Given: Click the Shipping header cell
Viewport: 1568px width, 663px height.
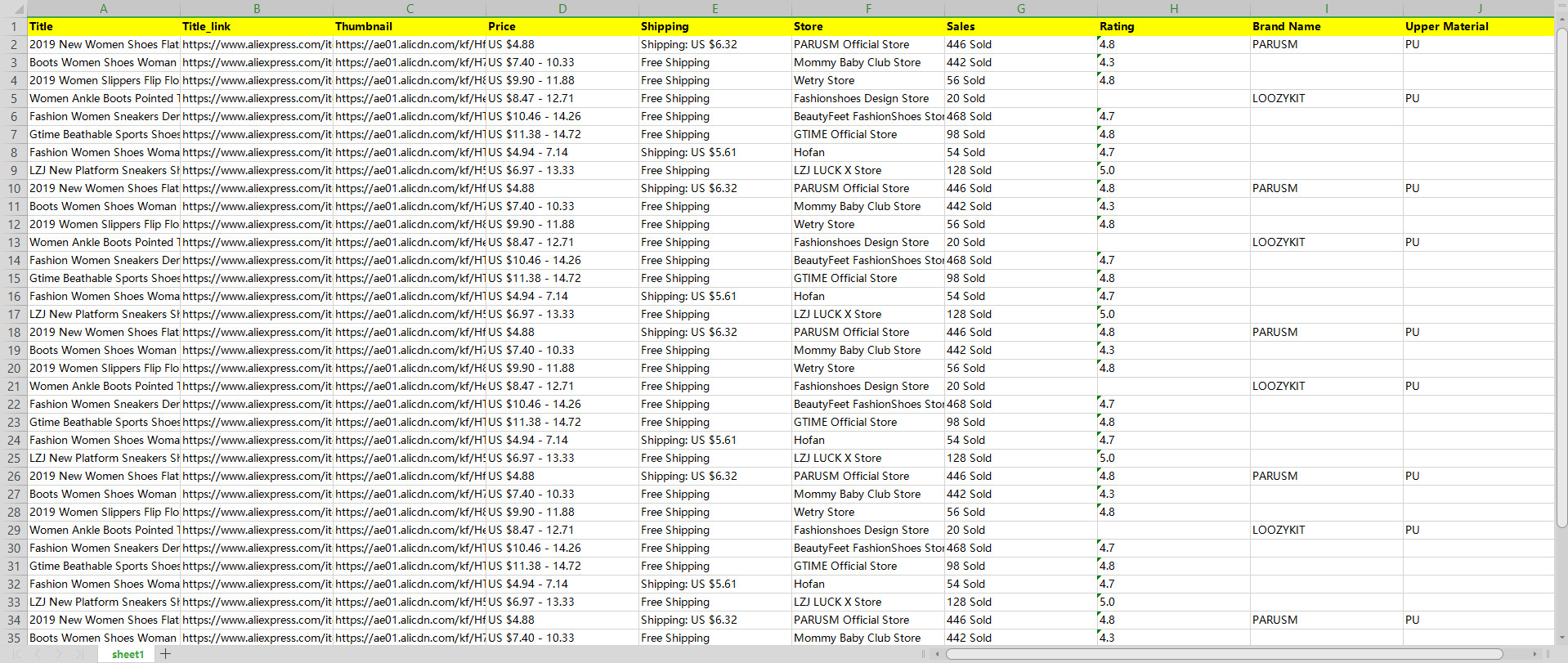Looking at the screenshot, I should tap(715, 26).
